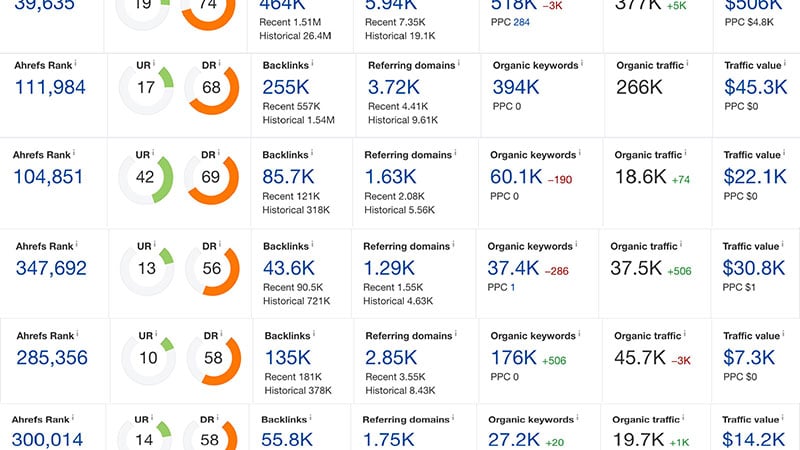800x450 pixels.
Task: Click the Ahrefs Rank value 347,692
Action: (51, 267)
